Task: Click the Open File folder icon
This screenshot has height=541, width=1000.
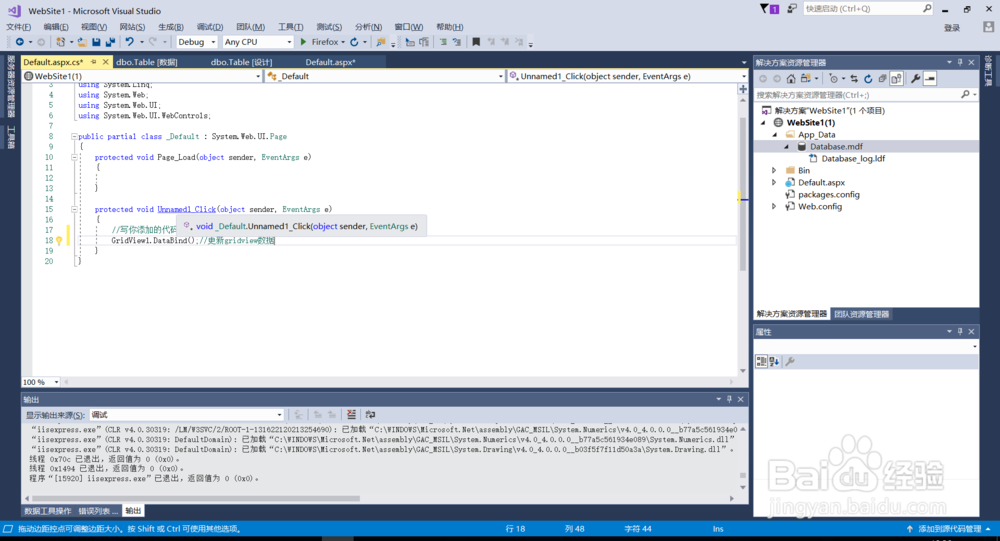Action: 82,42
